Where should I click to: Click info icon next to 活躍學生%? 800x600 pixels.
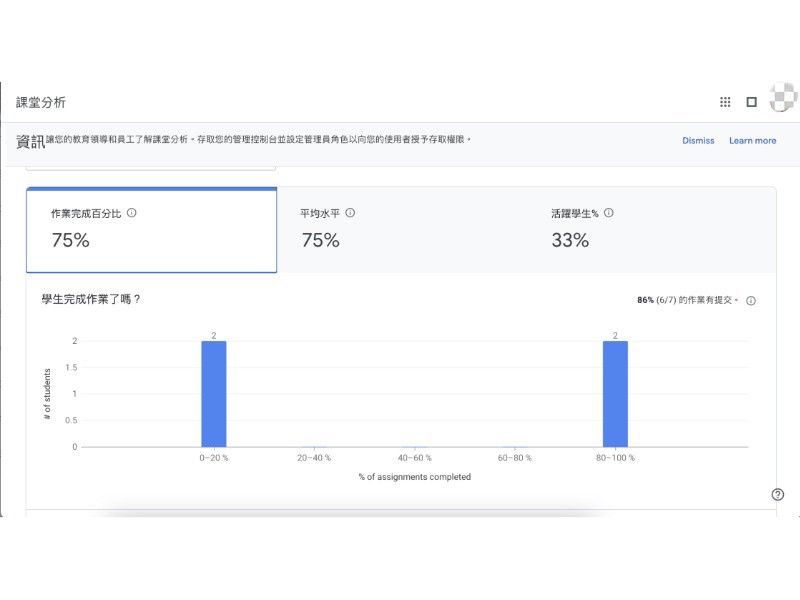coord(609,213)
